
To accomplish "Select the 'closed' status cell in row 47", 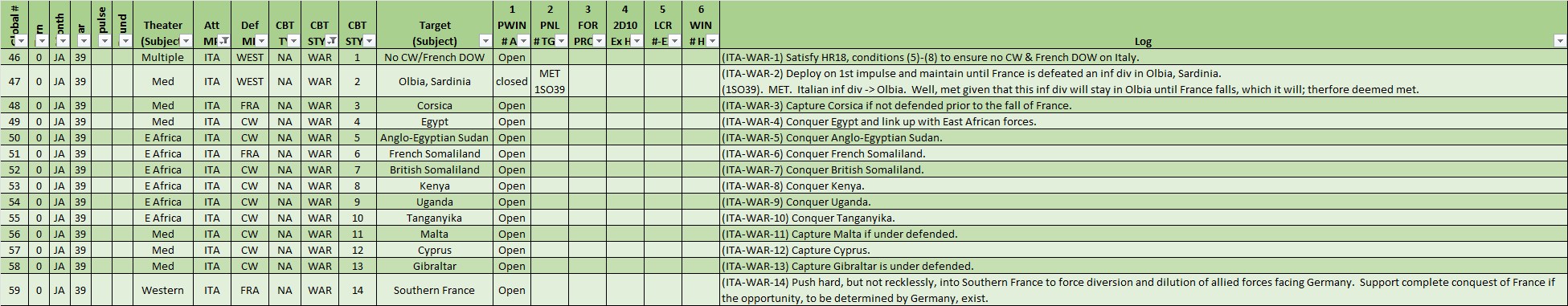I will (x=511, y=81).
